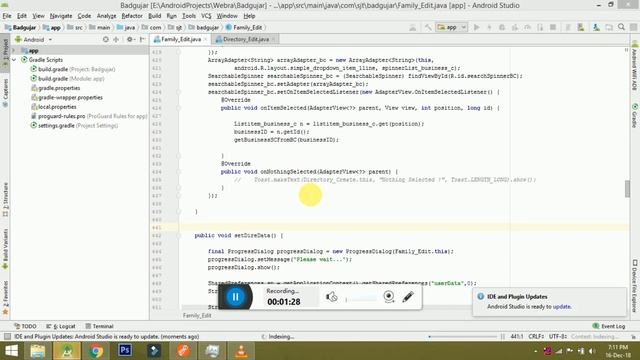The width and height of the screenshot is (640, 360).
Task: Click collapse all icon in Project panel
Action: click(116, 40)
